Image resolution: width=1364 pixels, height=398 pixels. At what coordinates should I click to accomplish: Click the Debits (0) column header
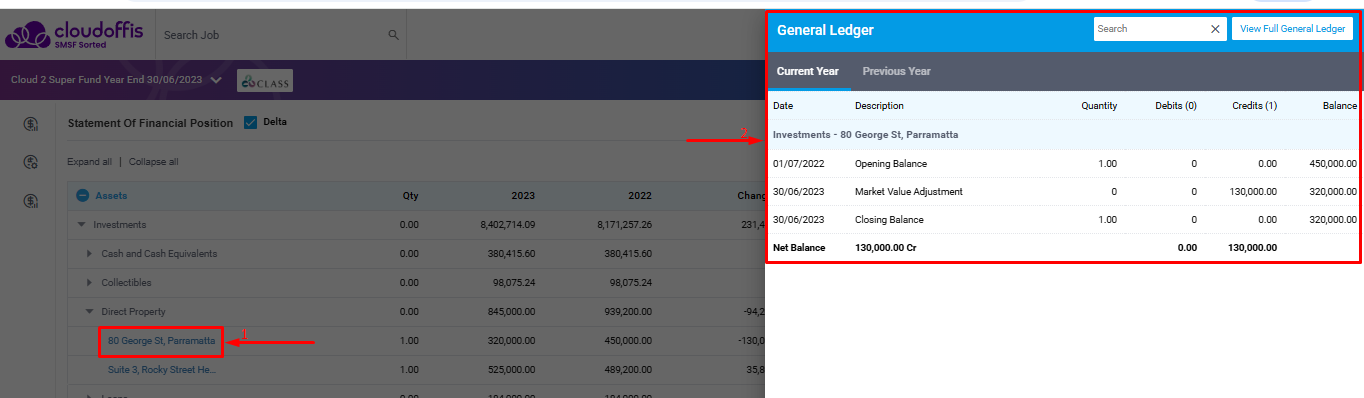click(x=1175, y=105)
